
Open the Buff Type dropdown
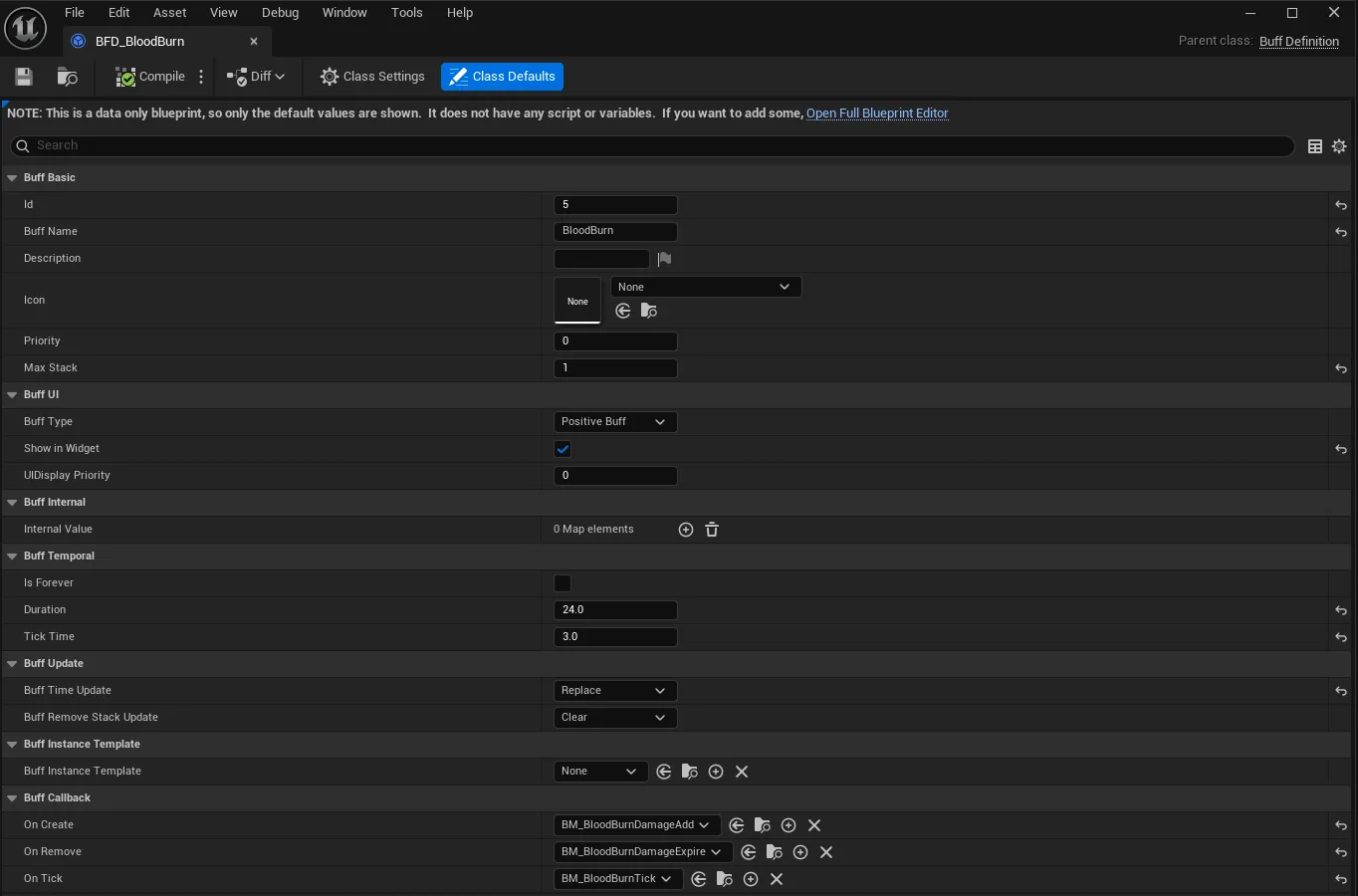coord(614,422)
